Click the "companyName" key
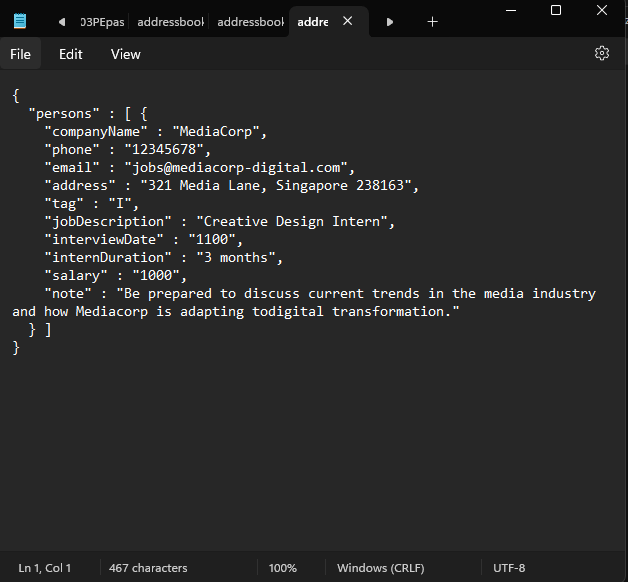 (96, 131)
